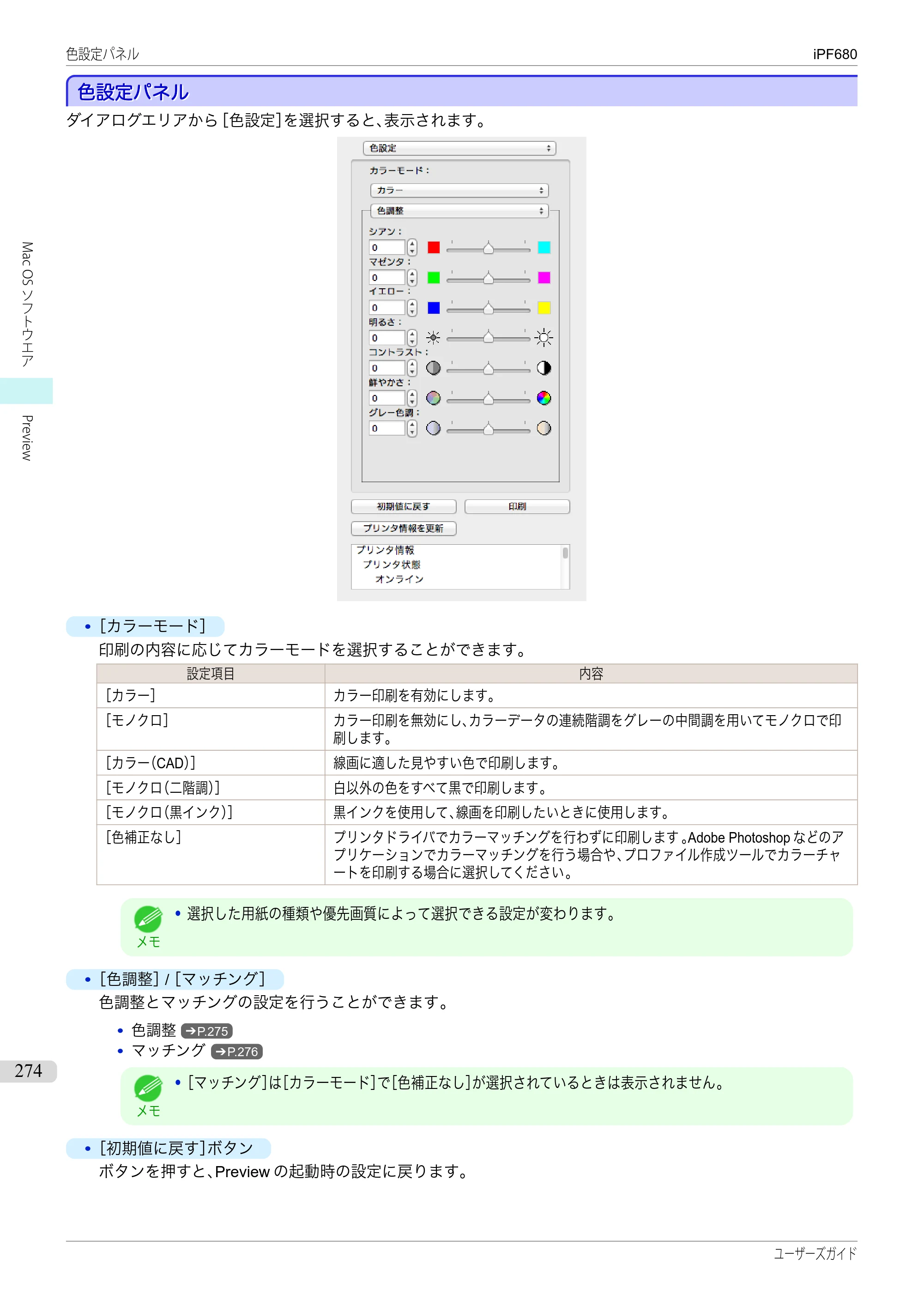Click the プリンタ情報を更新 button

pos(404,528)
